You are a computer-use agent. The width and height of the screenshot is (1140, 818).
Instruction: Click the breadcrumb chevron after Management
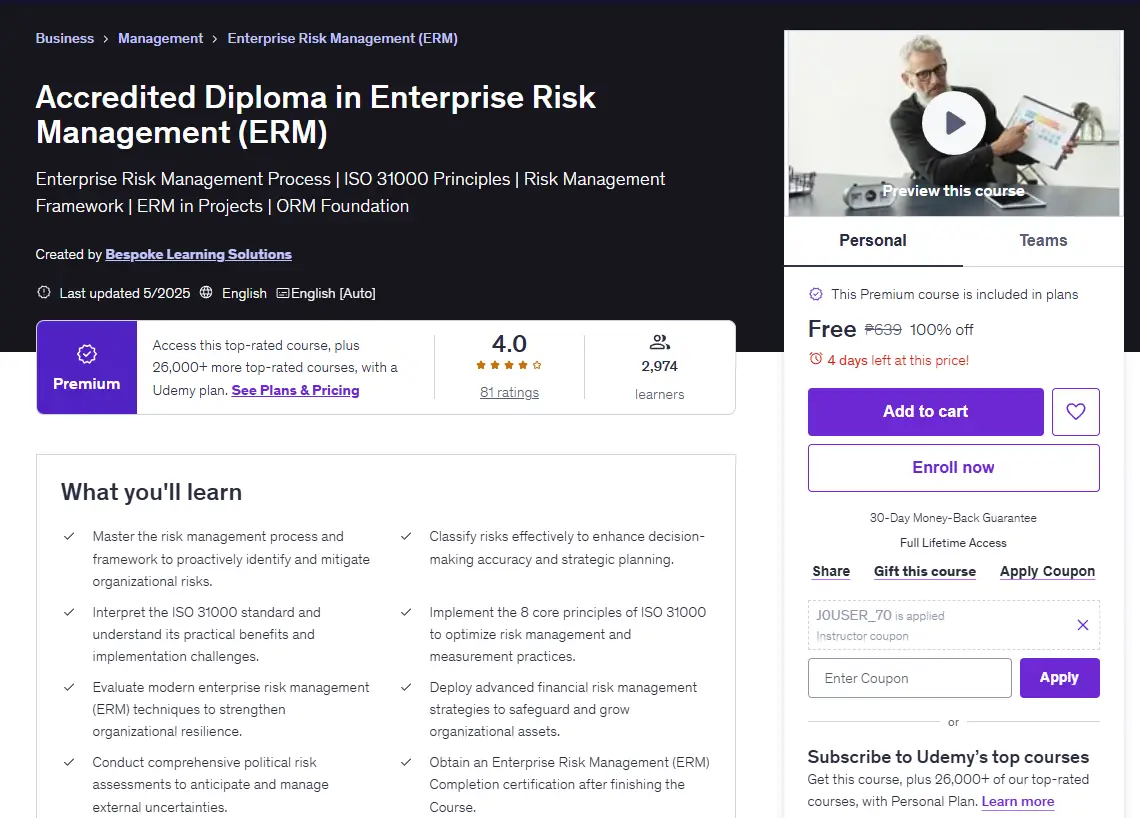click(x=214, y=39)
